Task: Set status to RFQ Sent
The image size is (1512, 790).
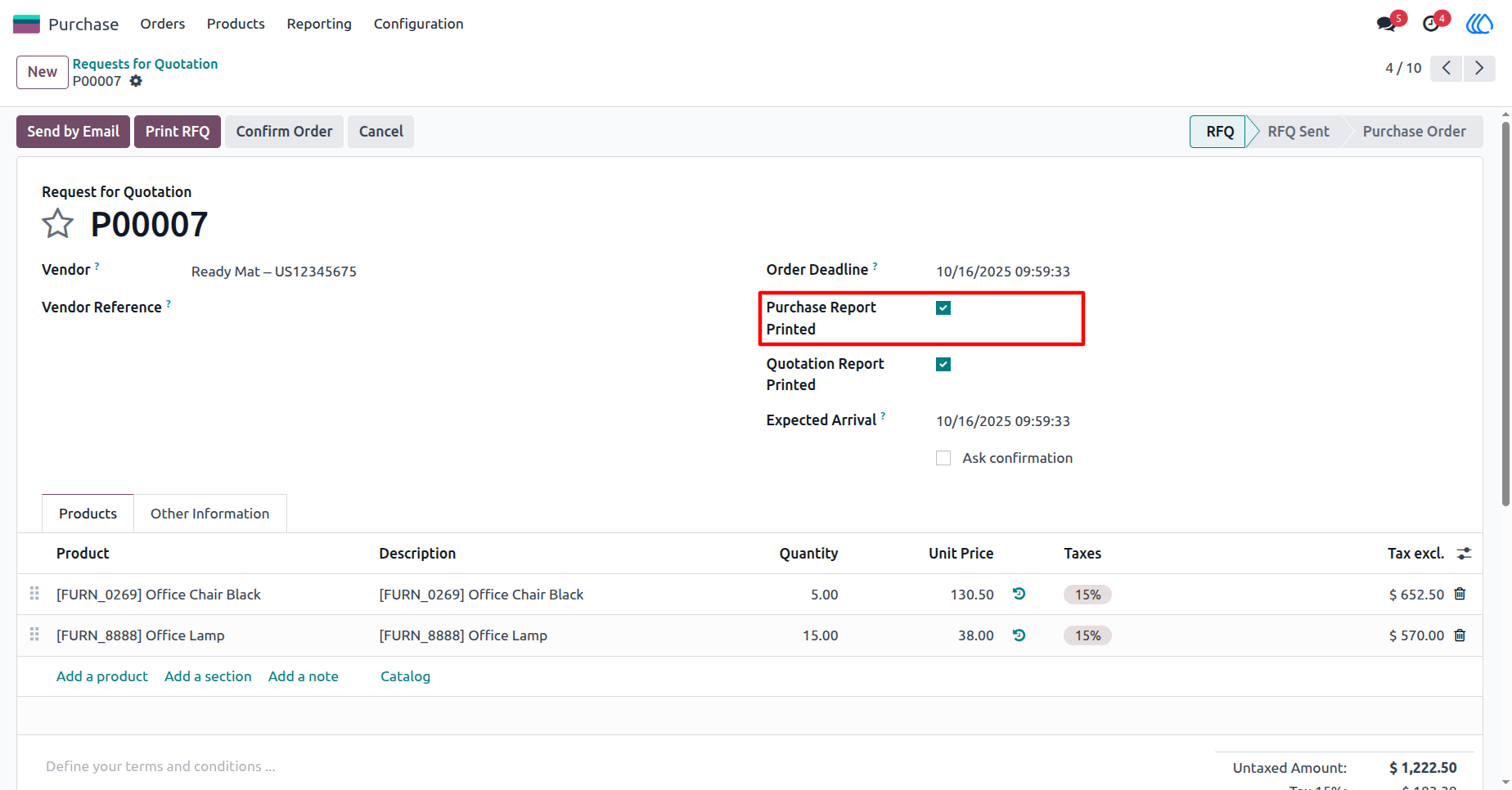Action: point(1298,132)
